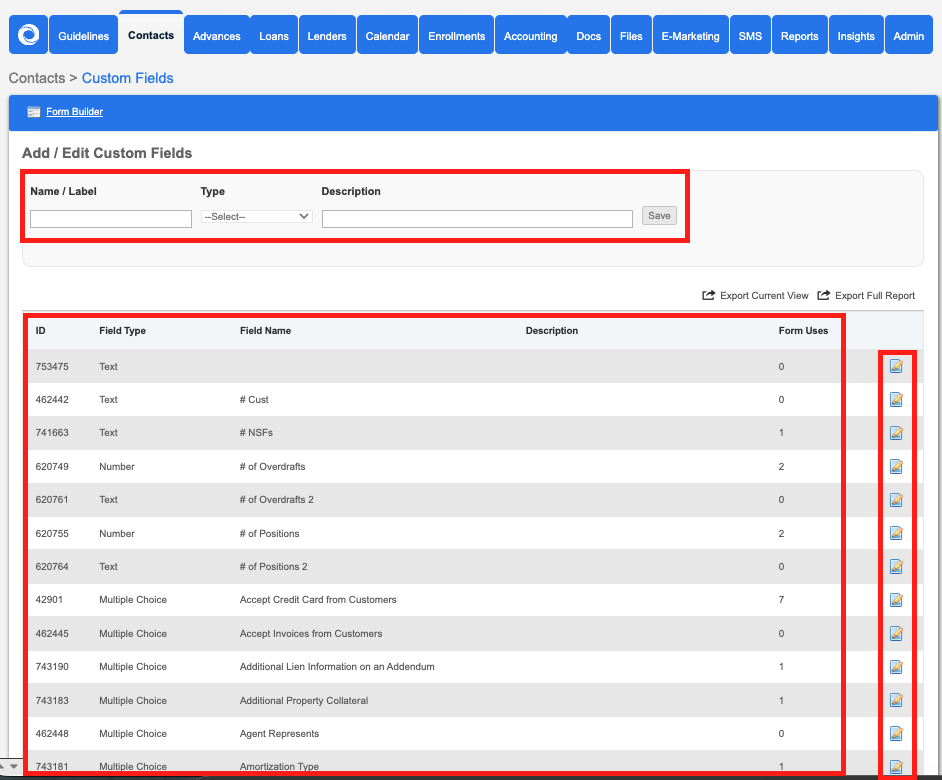Select the ID cell 462442
Image resolution: width=942 pixels, height=780 pixels.
coord(52,400)
